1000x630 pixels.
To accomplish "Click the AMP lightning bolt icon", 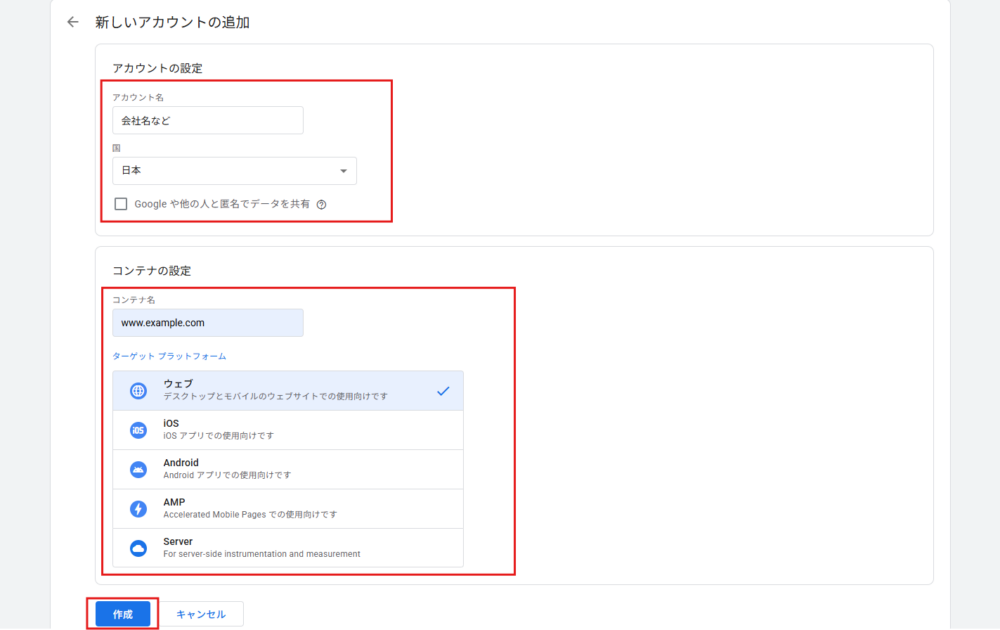I will (138, 509).
